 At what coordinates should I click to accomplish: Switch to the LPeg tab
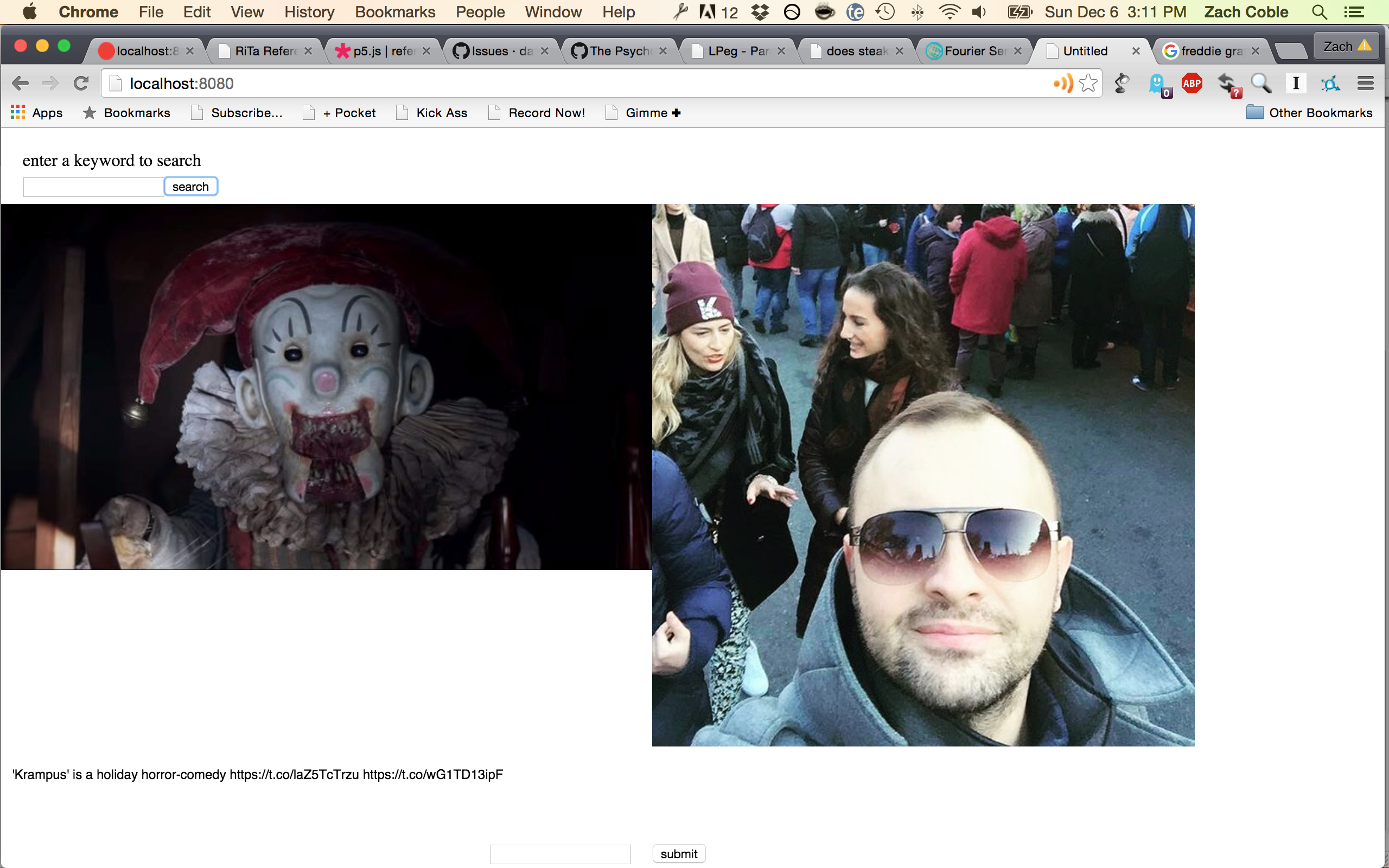point(738,51)
